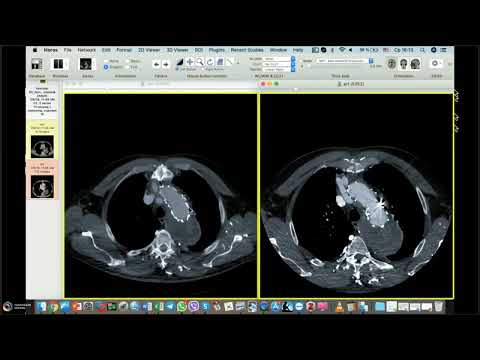The image size is (480, 360).
Task: Open the toolbar gear action icon
Action: click(435, 63)
